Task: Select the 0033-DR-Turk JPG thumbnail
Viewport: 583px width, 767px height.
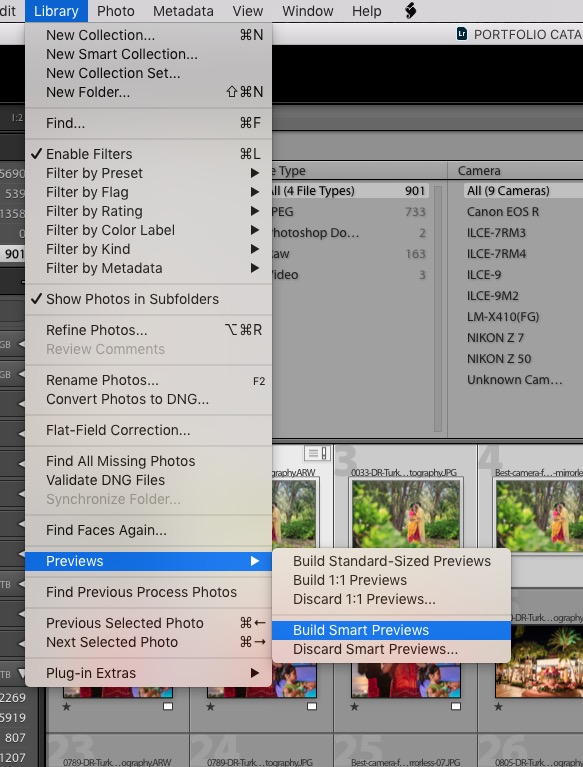Action: 405,509
